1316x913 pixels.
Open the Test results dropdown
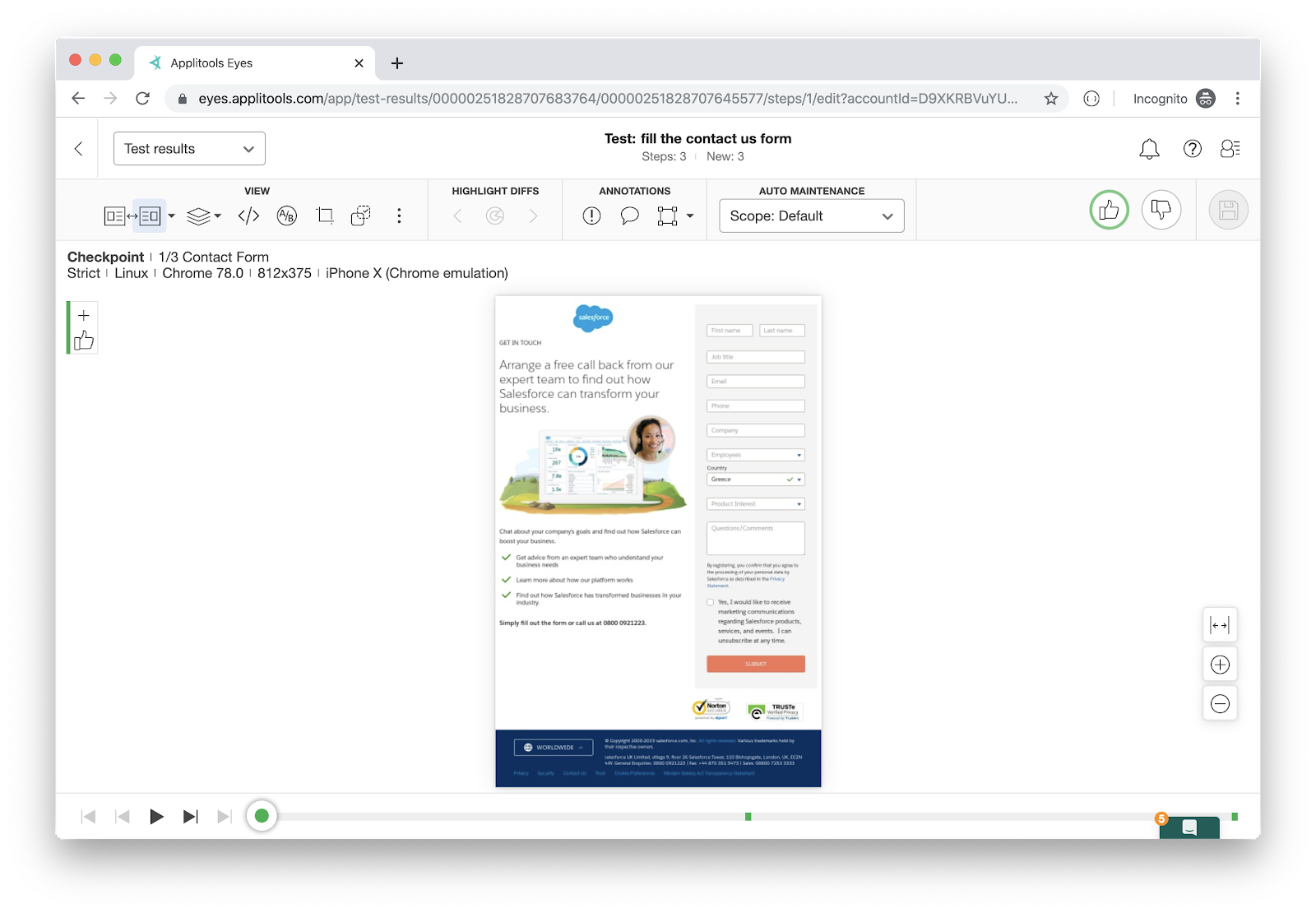(x=189, y=149)
